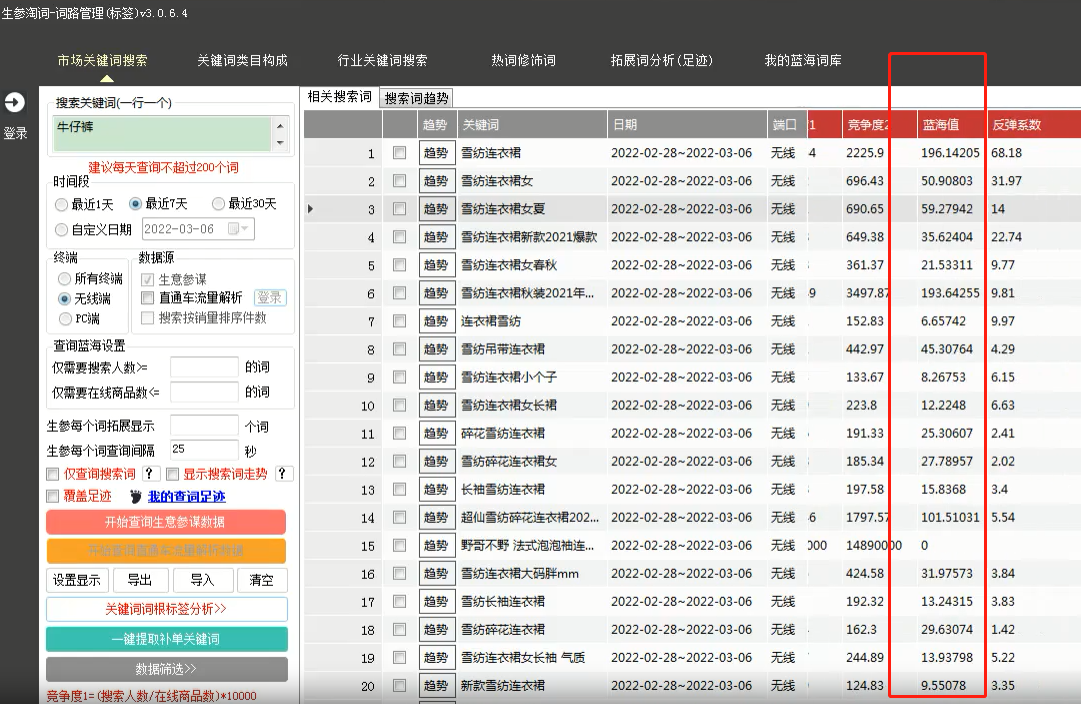
Task: Open 拓展词分析(足迹) tab
Action: (x=662, y=61)
